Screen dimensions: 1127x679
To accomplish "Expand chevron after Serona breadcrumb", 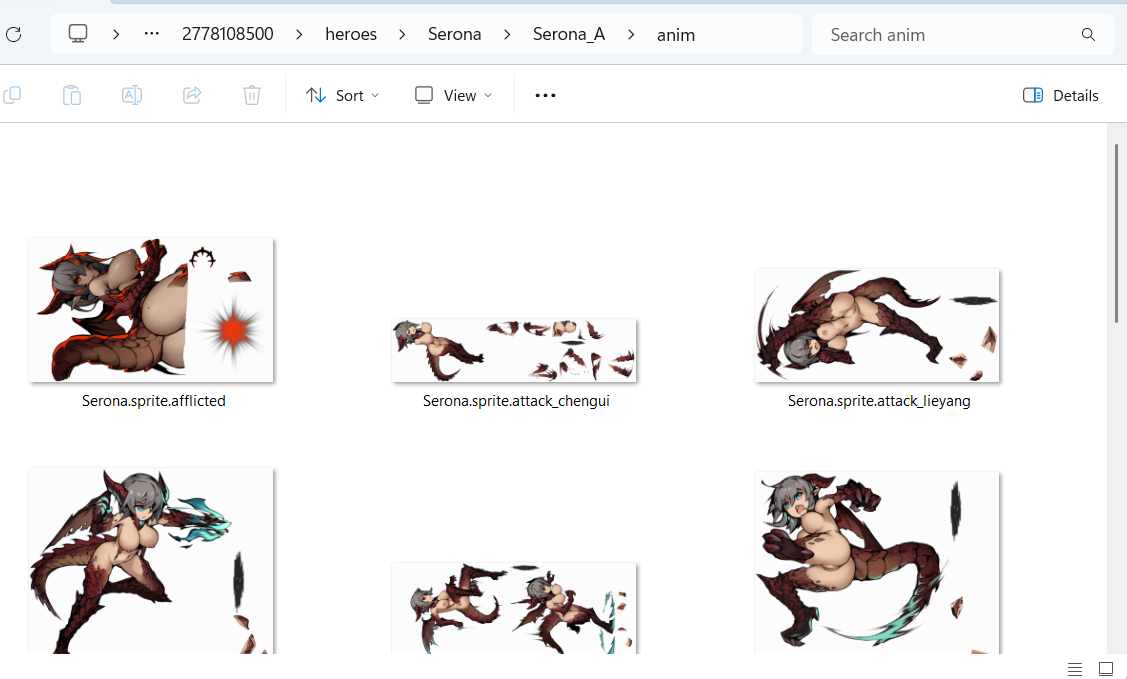I will tap(507, 34).
